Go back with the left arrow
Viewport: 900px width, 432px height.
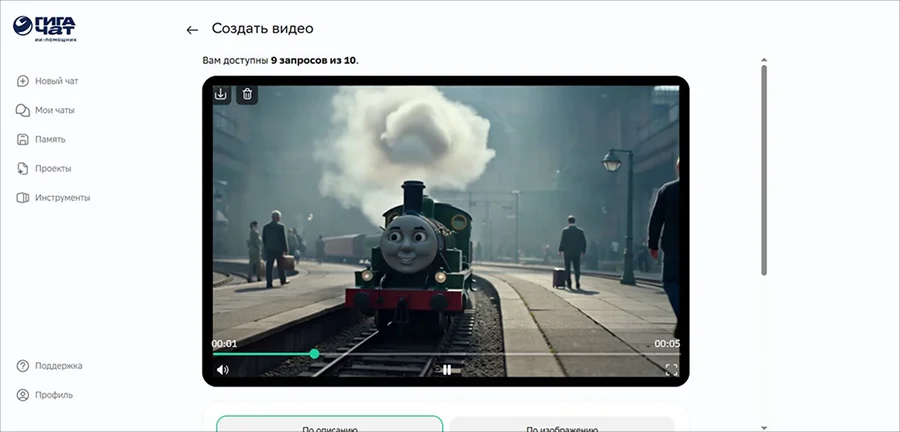tap(192, 30)
